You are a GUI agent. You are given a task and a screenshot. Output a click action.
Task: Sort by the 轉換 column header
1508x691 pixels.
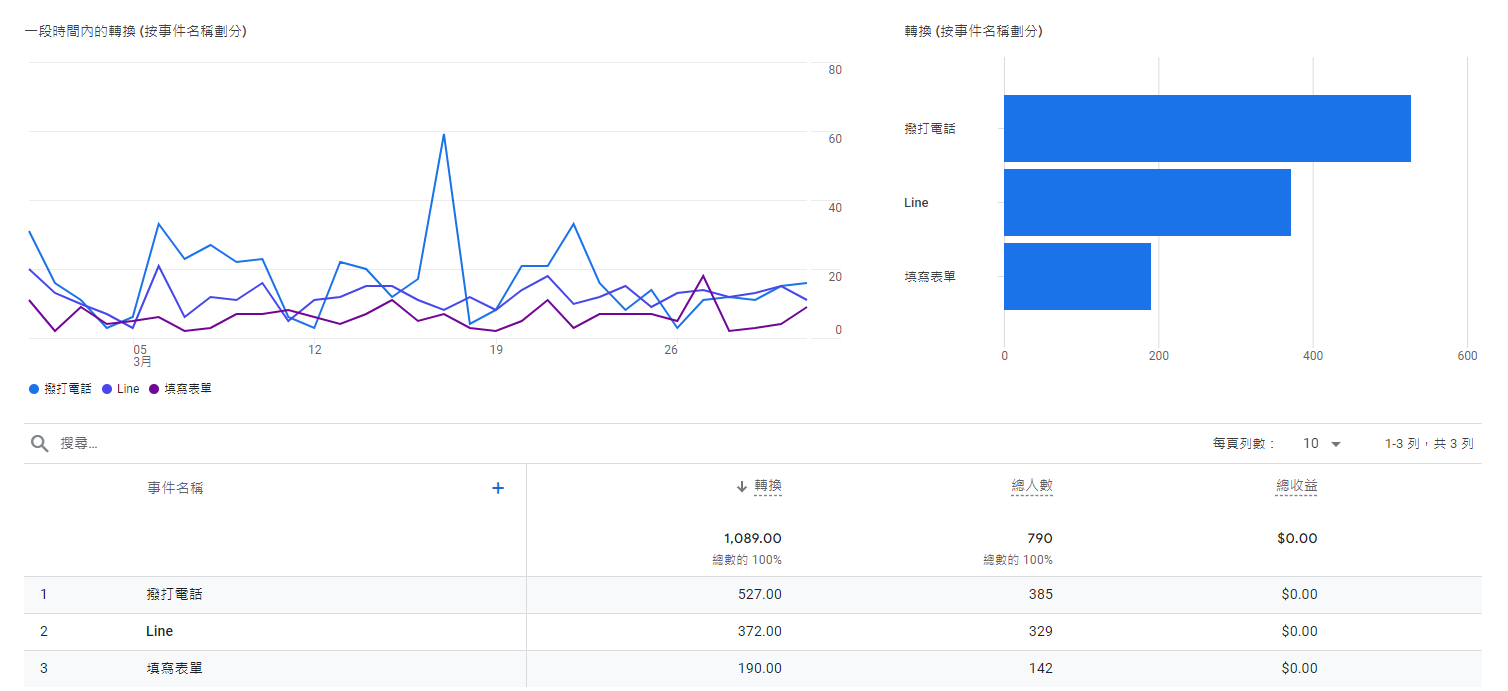768,487
